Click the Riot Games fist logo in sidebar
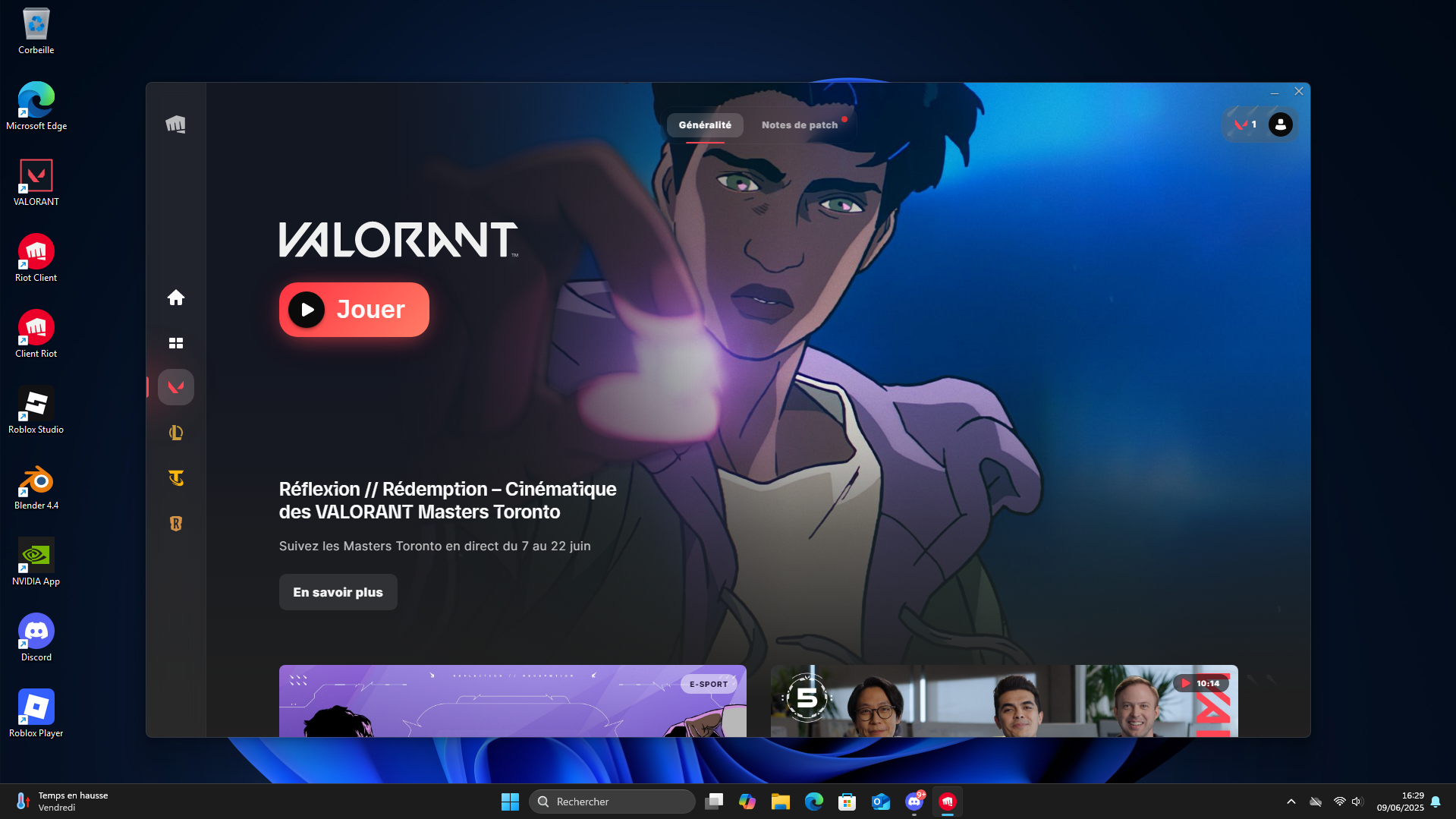1456x819 pixels. pos(175,124)
